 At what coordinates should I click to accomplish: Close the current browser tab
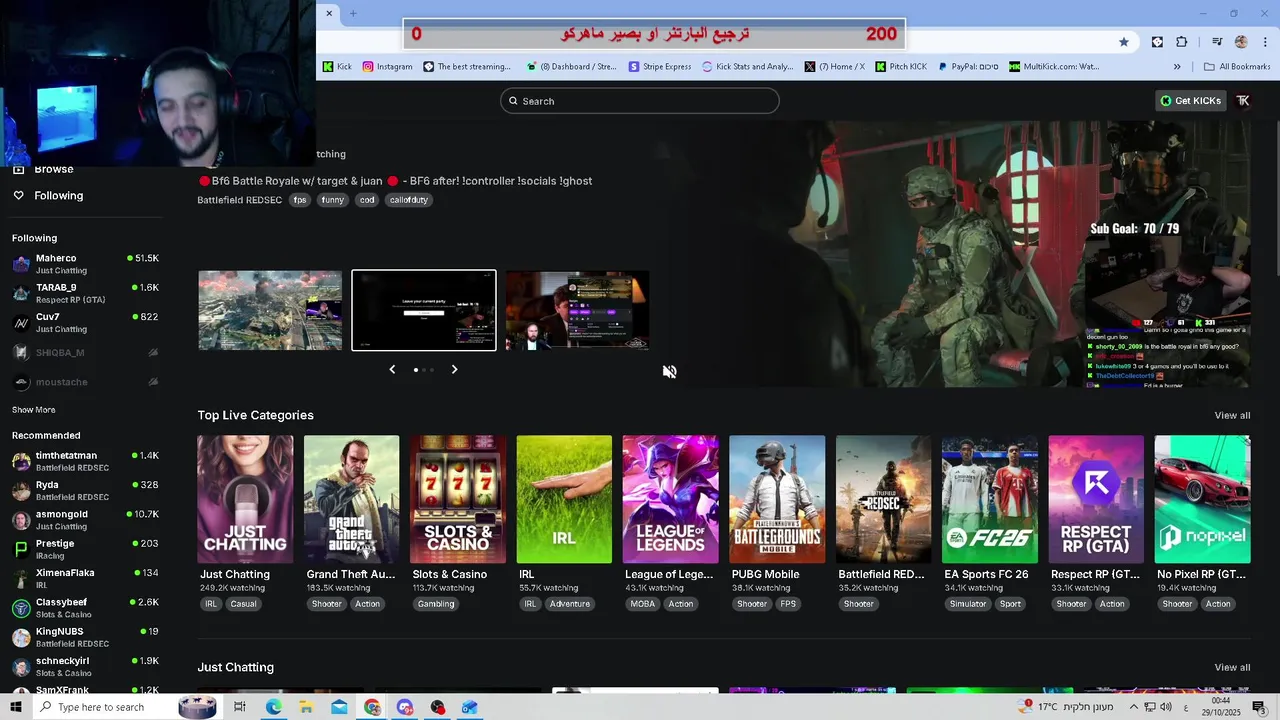[x=329, y=13]
